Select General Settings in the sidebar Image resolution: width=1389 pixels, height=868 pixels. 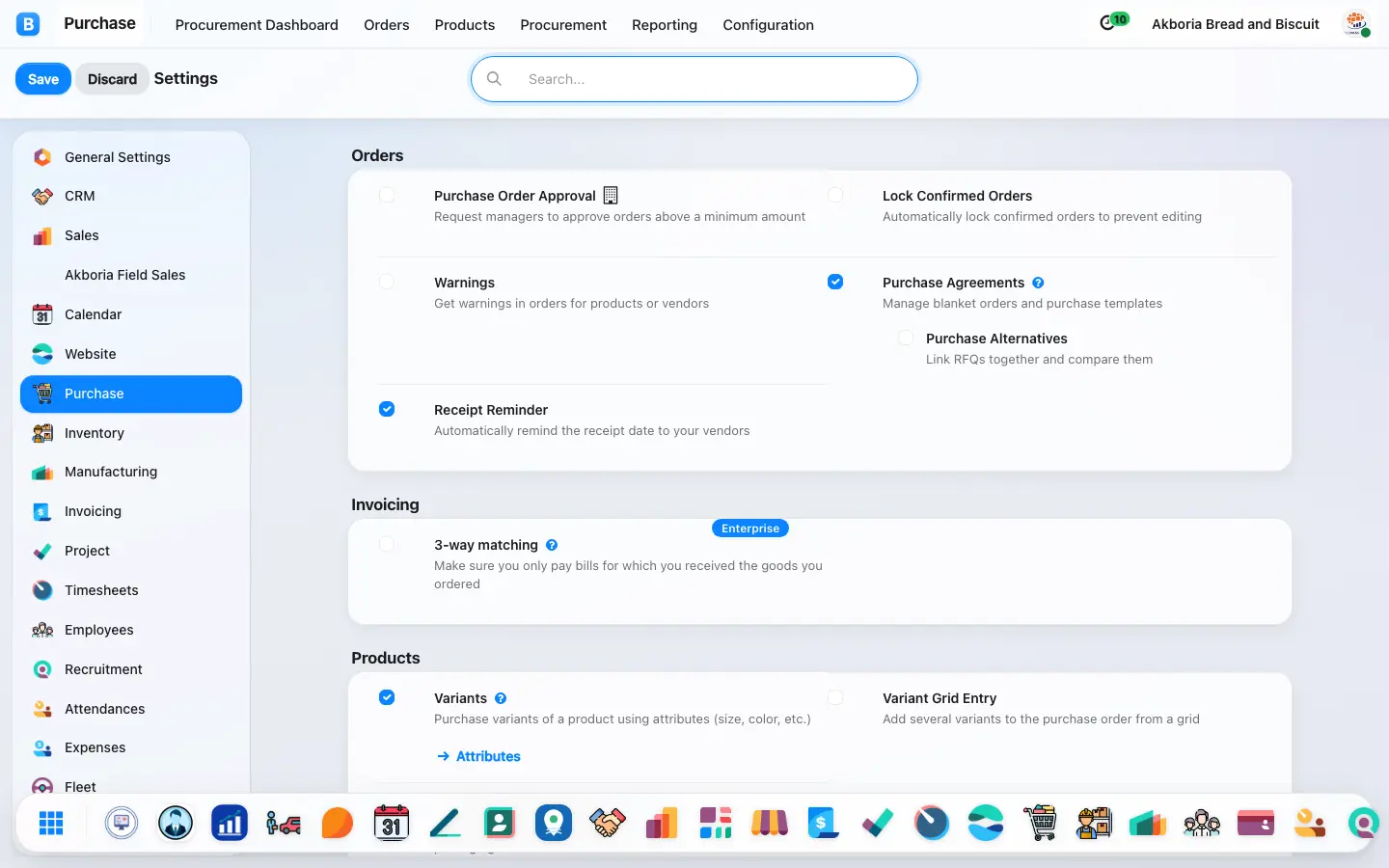click(131, 157)
